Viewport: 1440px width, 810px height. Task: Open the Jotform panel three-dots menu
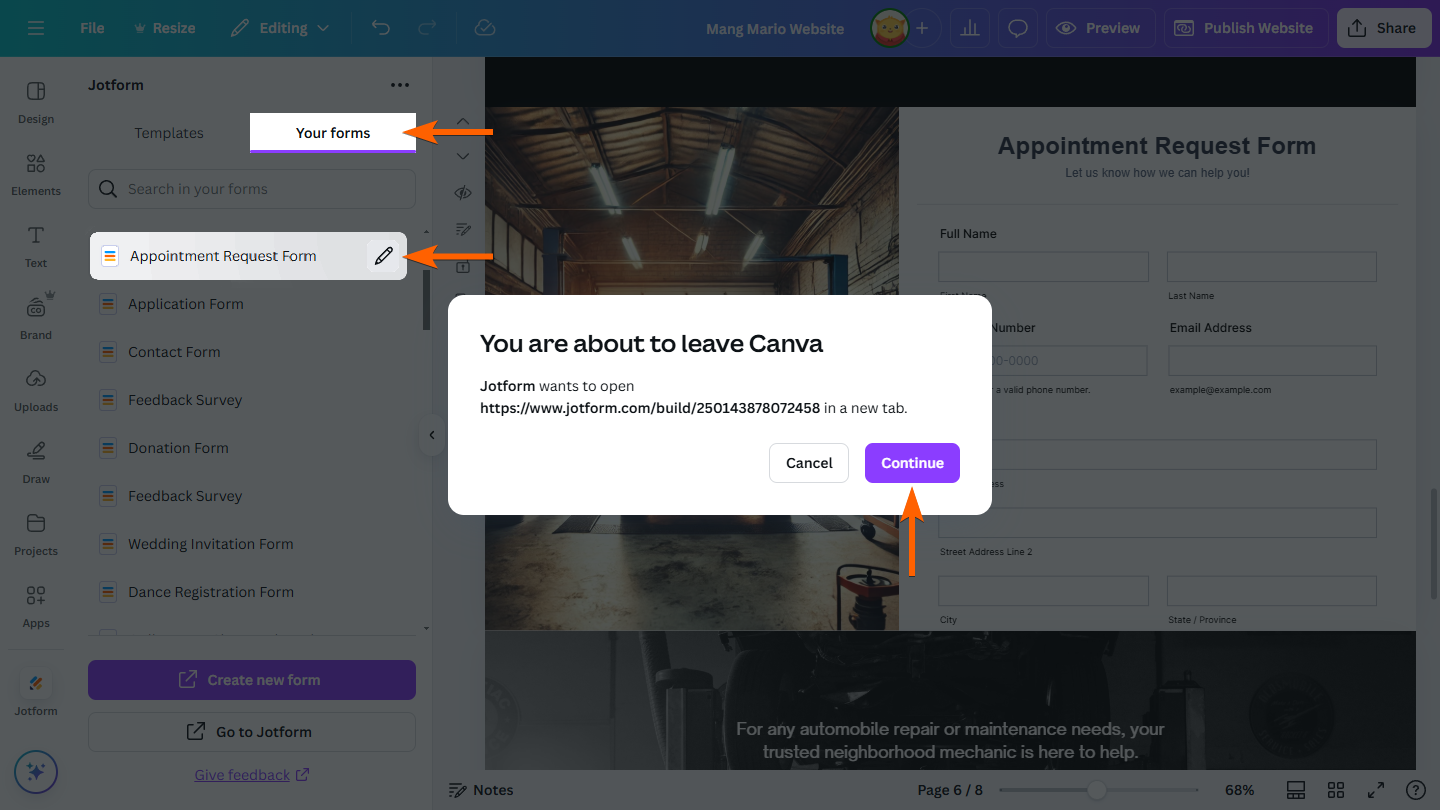click(400, 85)
